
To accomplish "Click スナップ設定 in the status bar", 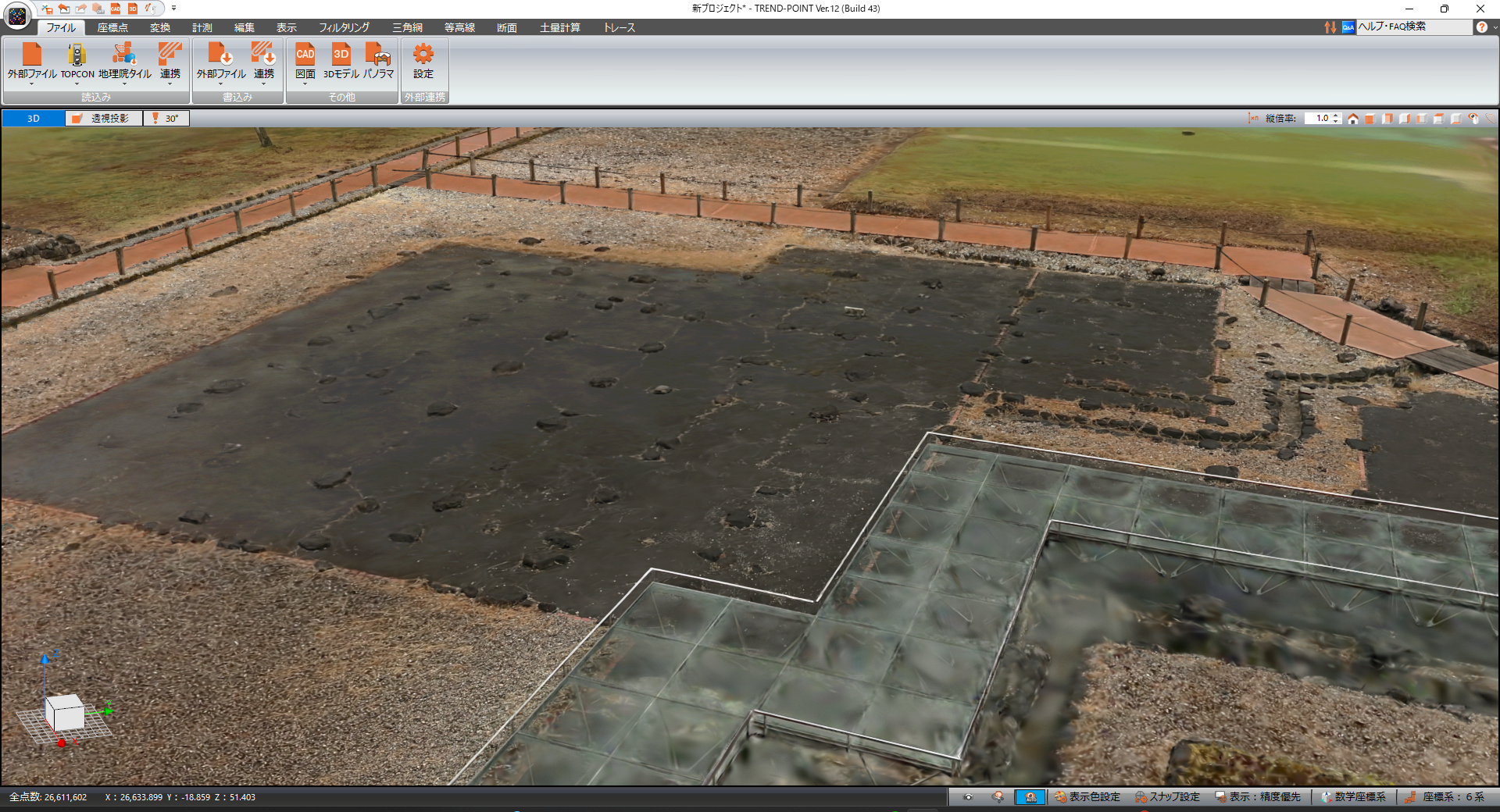I will tap(1167, 797).
